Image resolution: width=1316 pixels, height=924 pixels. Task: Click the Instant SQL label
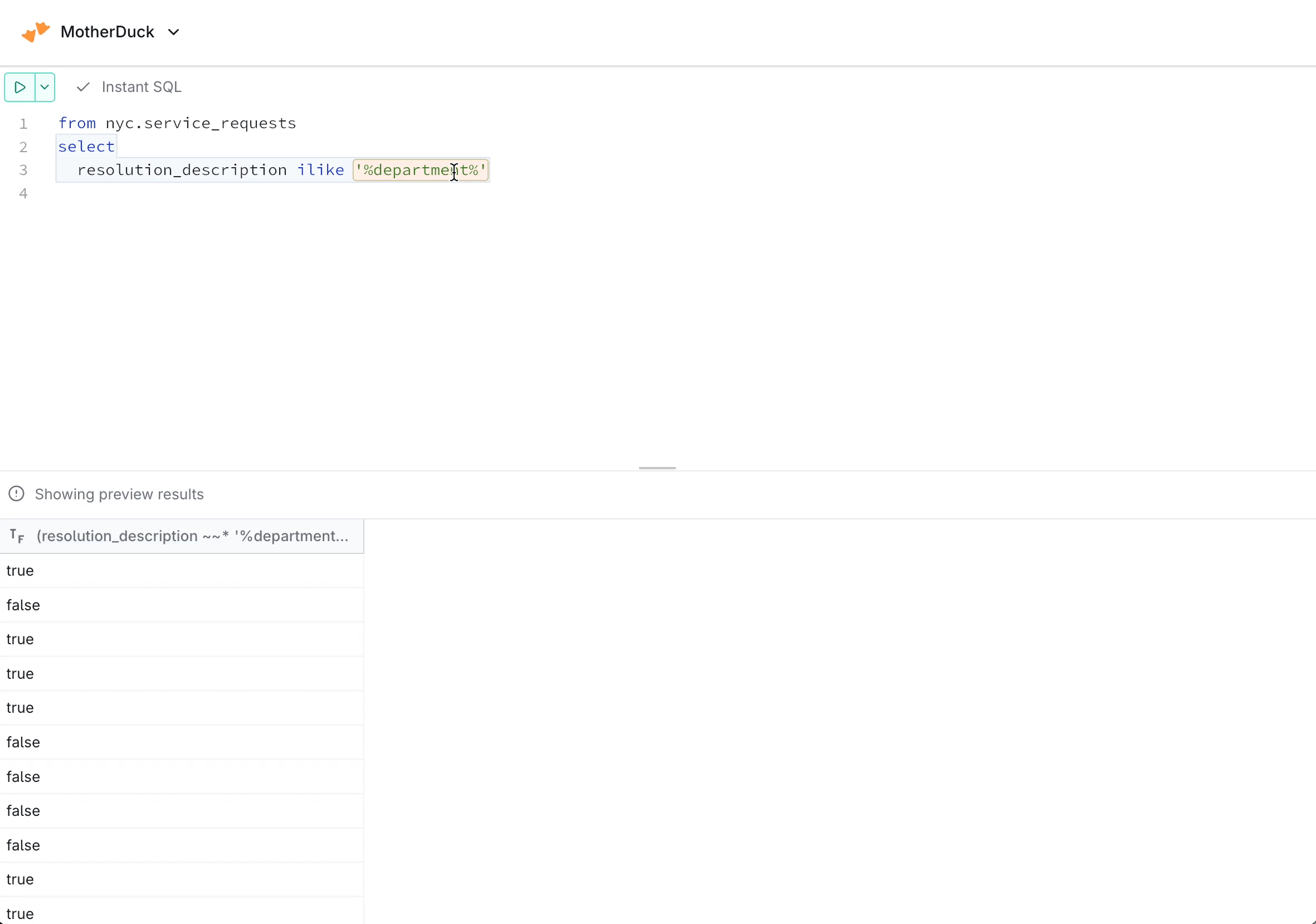point(142,87)
